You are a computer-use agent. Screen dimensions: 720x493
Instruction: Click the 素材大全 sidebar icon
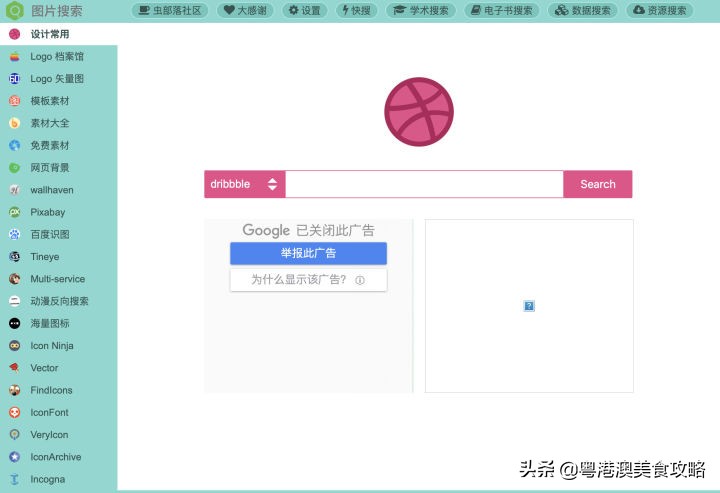(x=15, y=123)
